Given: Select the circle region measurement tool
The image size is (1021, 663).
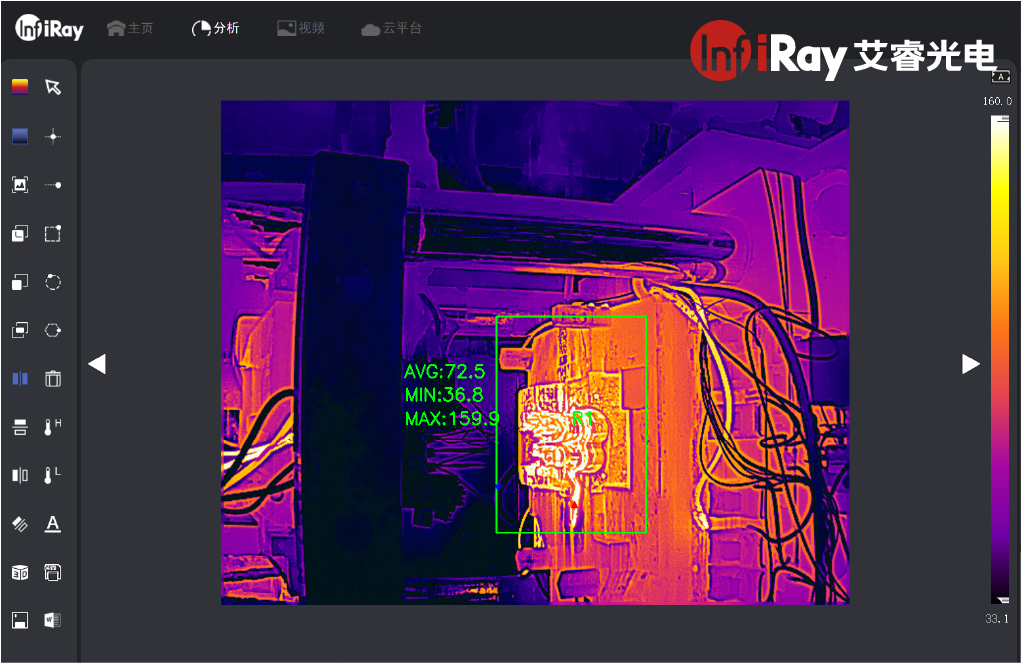Looking at the screenshot, I should 53,282.
